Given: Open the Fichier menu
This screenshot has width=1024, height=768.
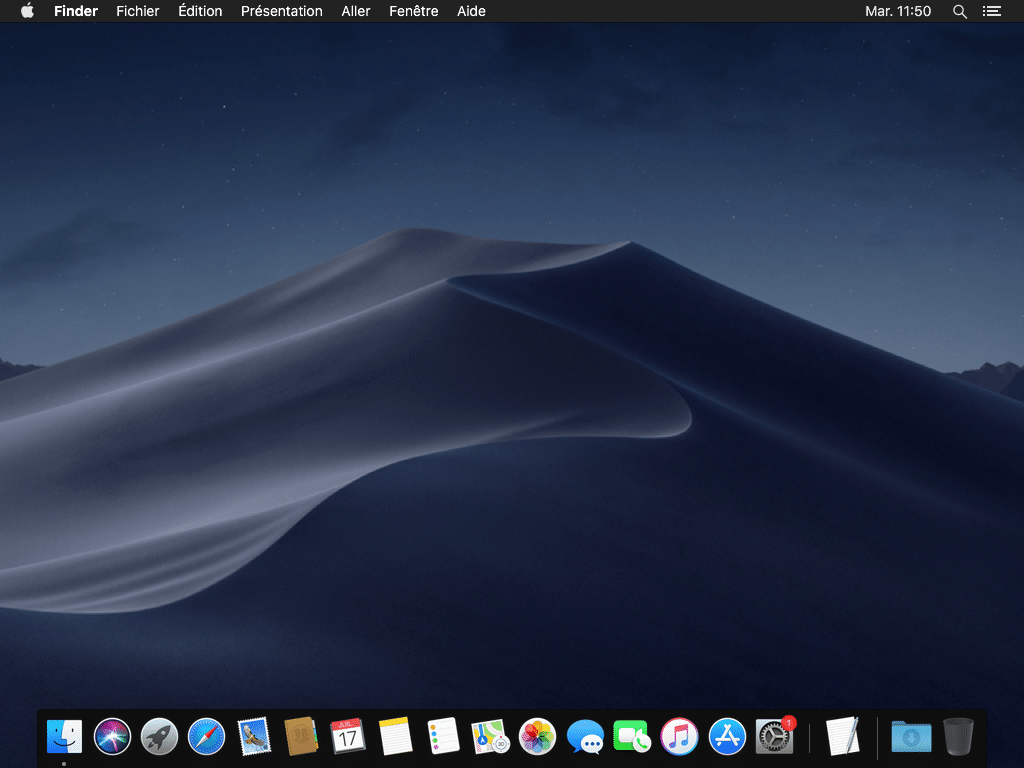Looking at the screenshot, I should tap(138, 11).
